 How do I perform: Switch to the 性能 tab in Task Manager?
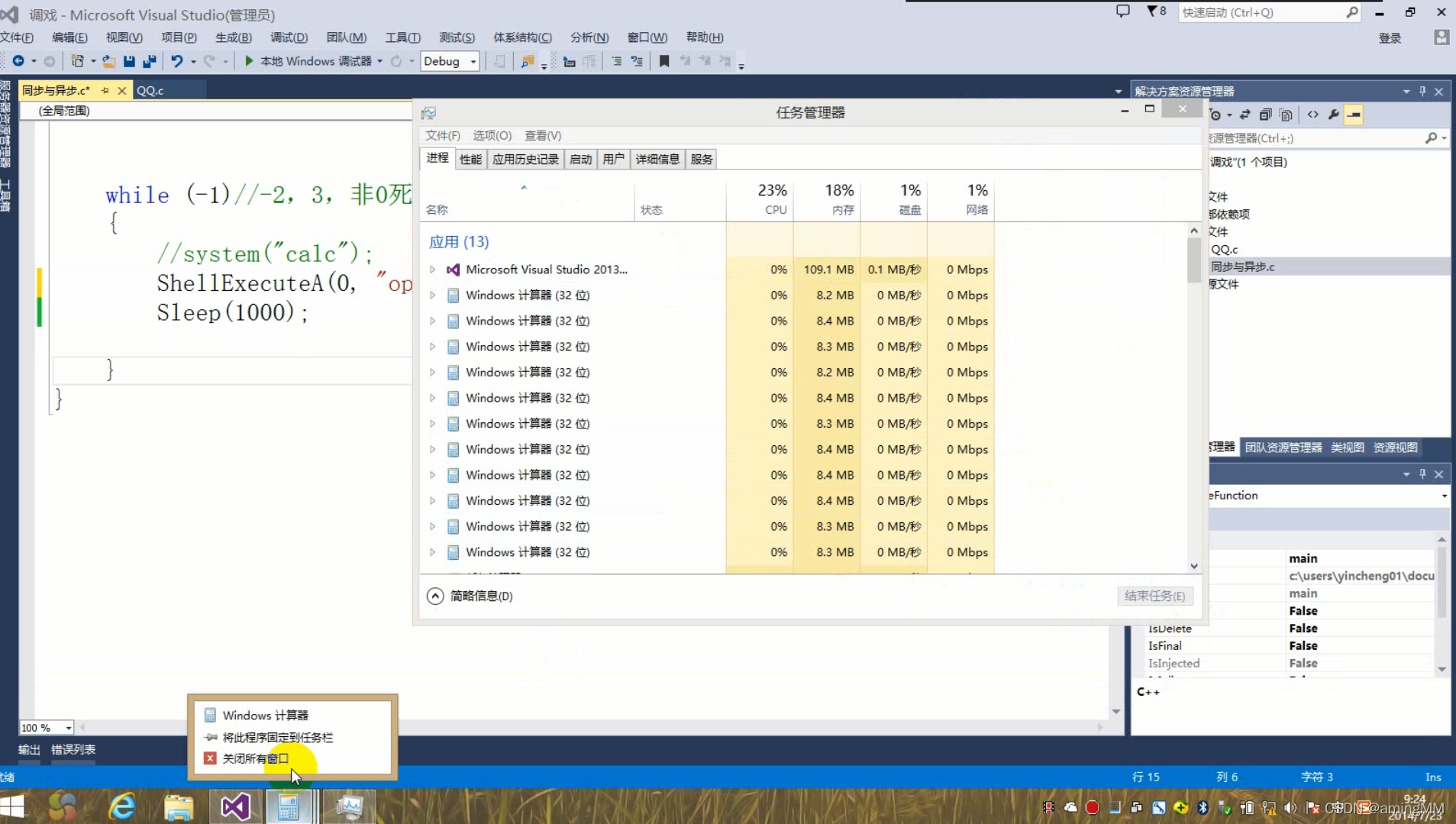(470, 159)
